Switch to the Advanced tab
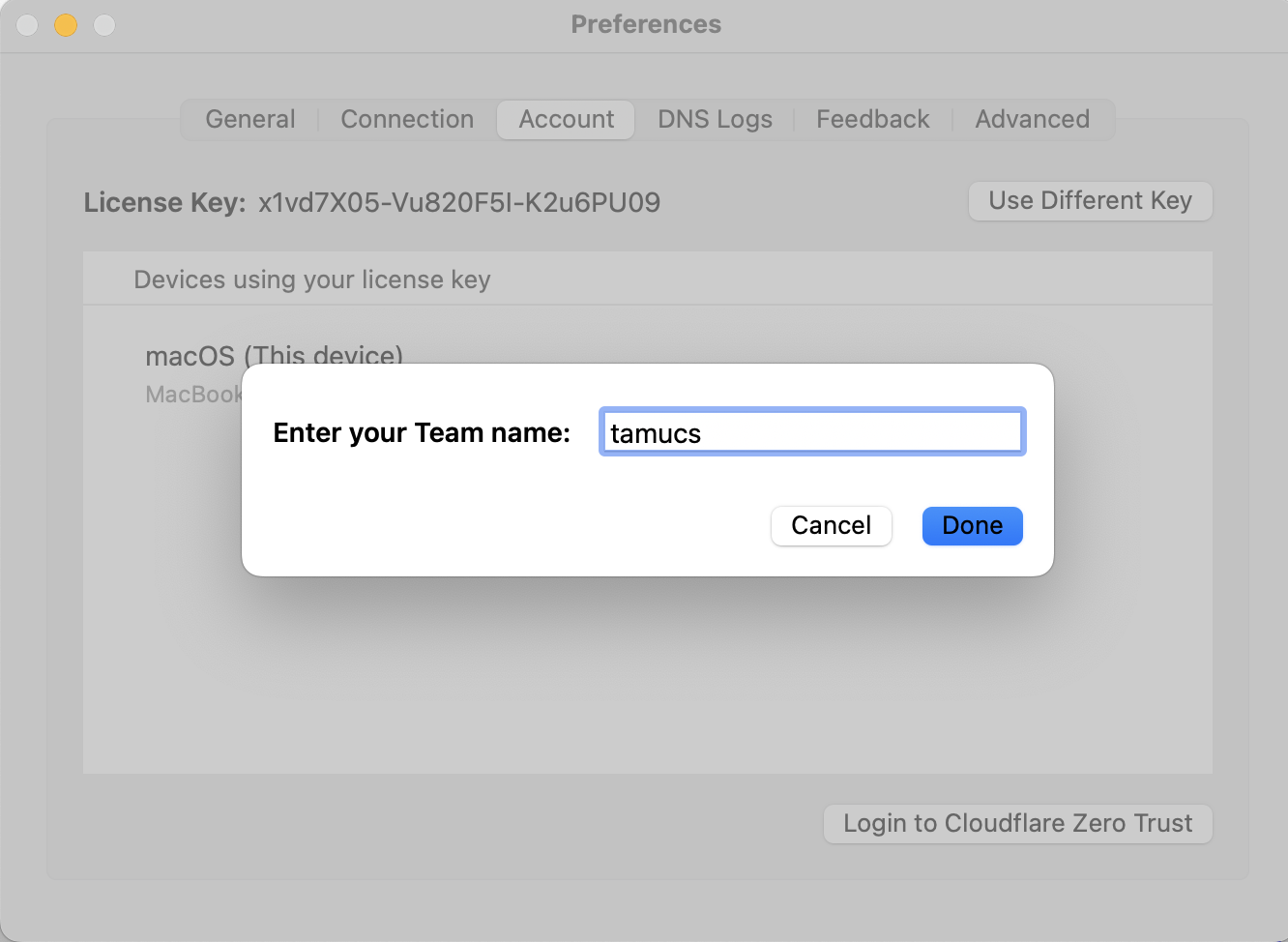The image size is (1288, 942). pos(1031,119)
